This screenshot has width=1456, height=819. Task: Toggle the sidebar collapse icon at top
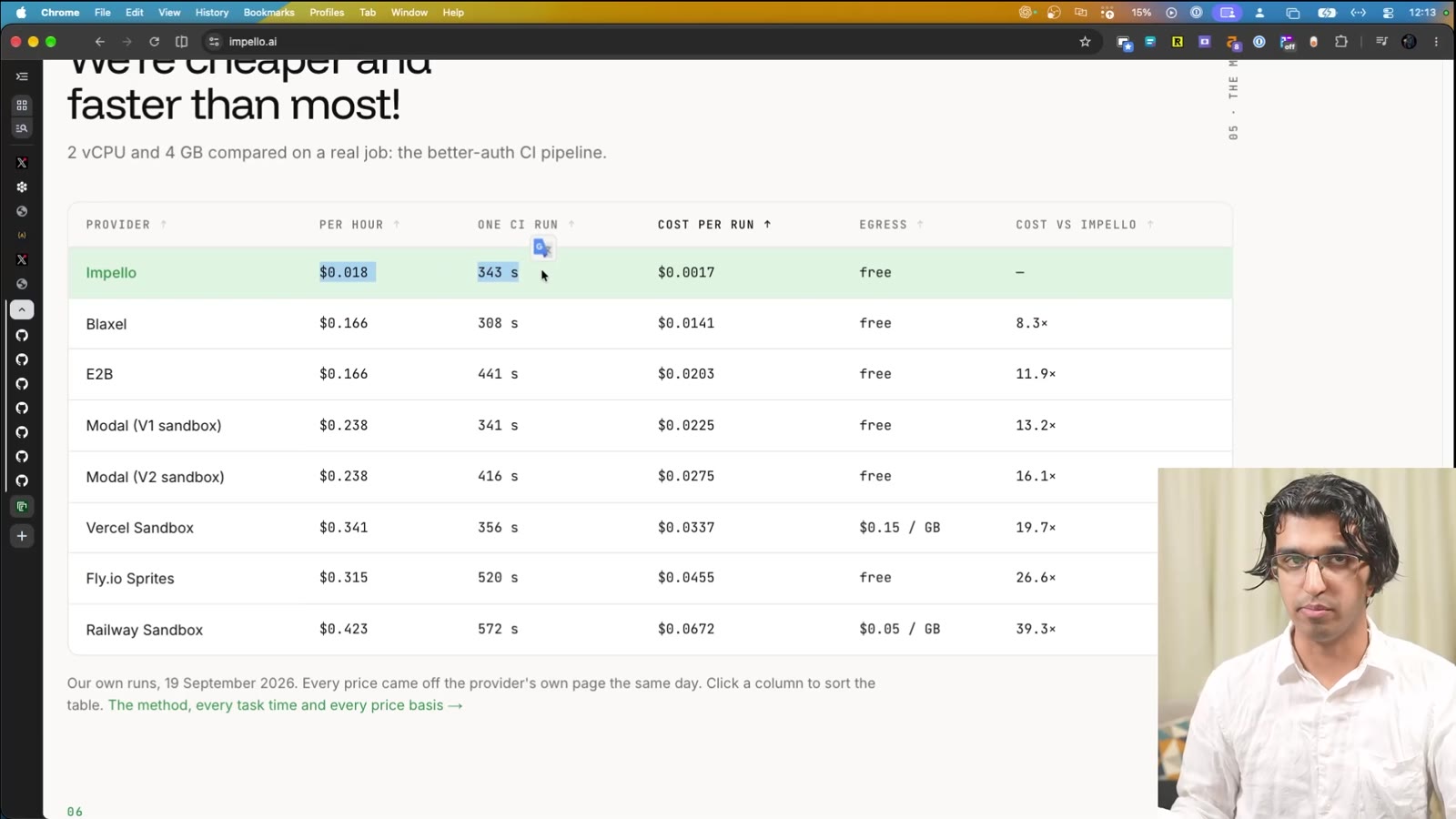(x=22, y=76)
